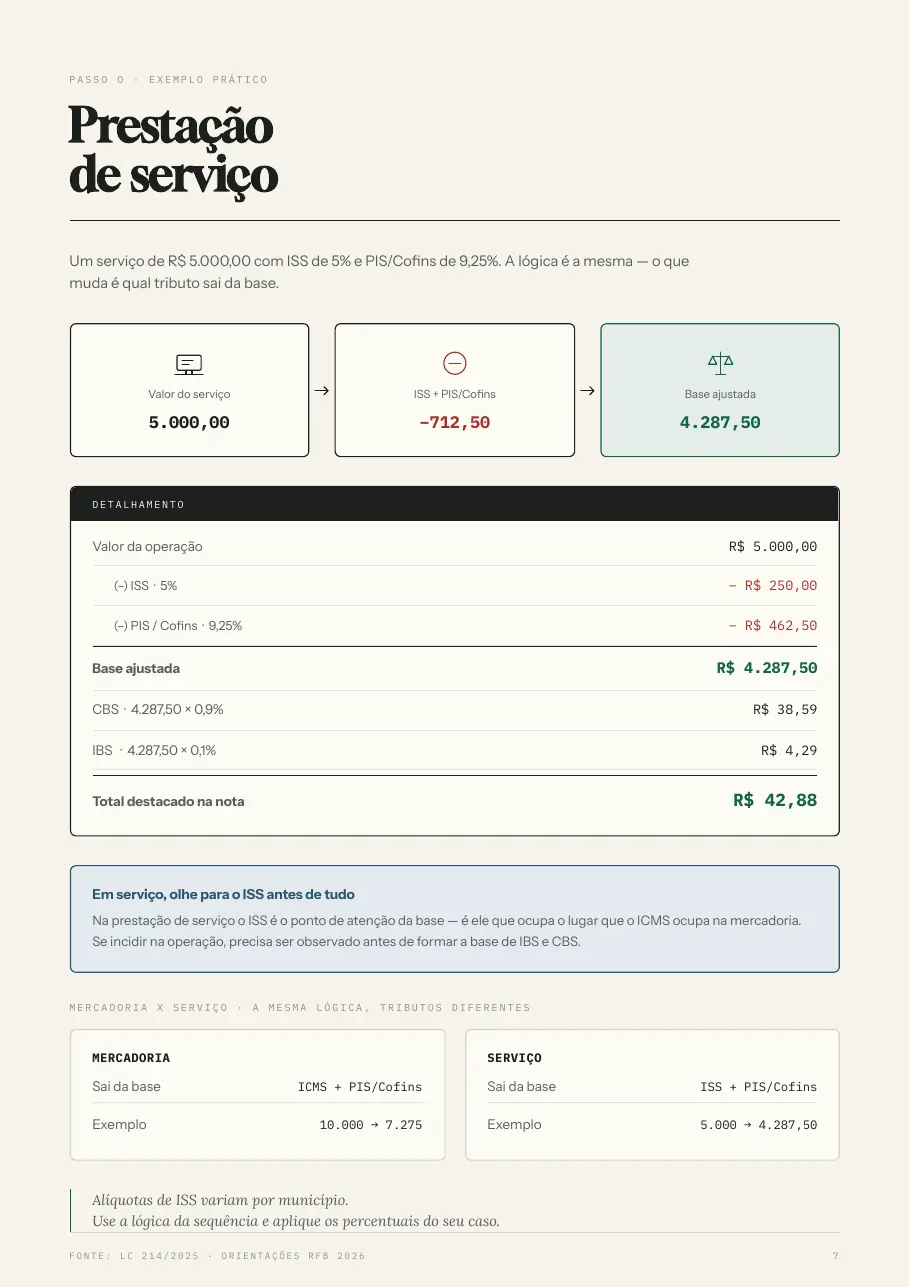Click footer 'FONTE: LC 214/2025 · ORIENTAÇÕES RFB 2026'

tap(217, 1256)
